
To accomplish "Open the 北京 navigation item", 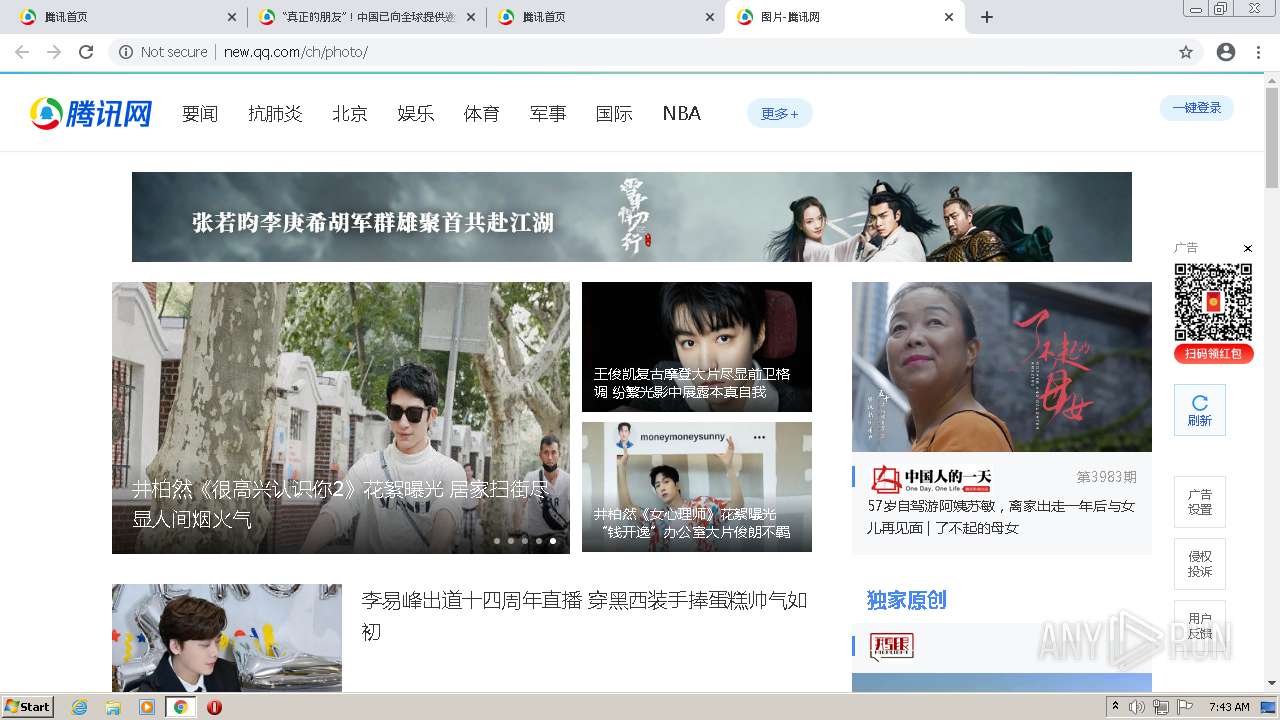I will pyautogui.click(x=350, y=113).
